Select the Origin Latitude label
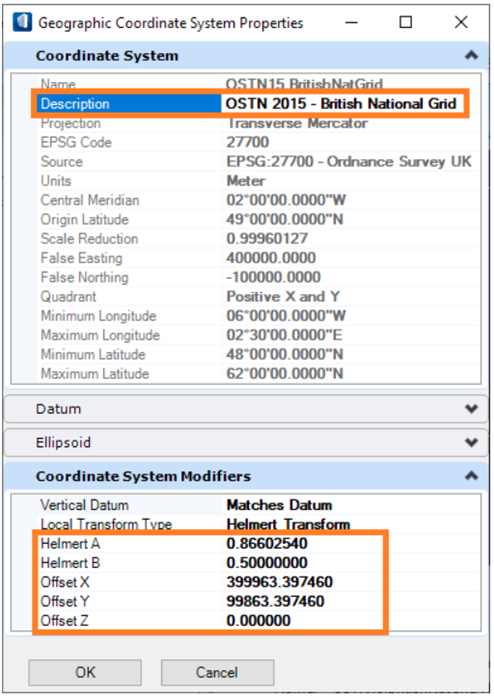494x699 pixels. pyautogui.click(x=84, y=219)
